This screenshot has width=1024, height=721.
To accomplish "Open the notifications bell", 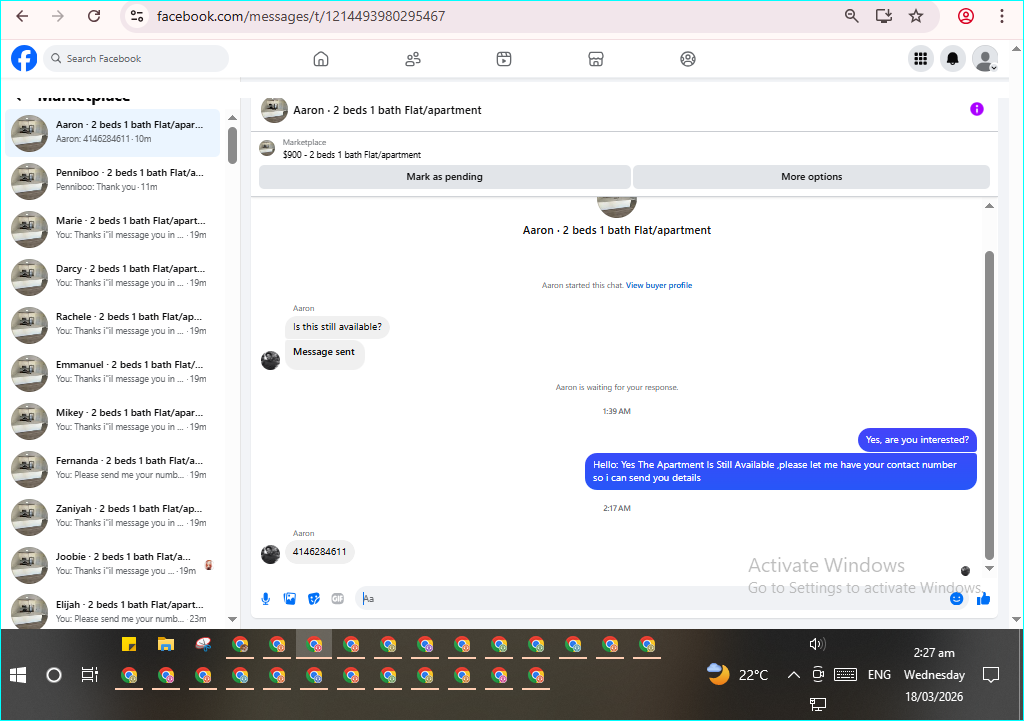I will click(x=953, y=59).
